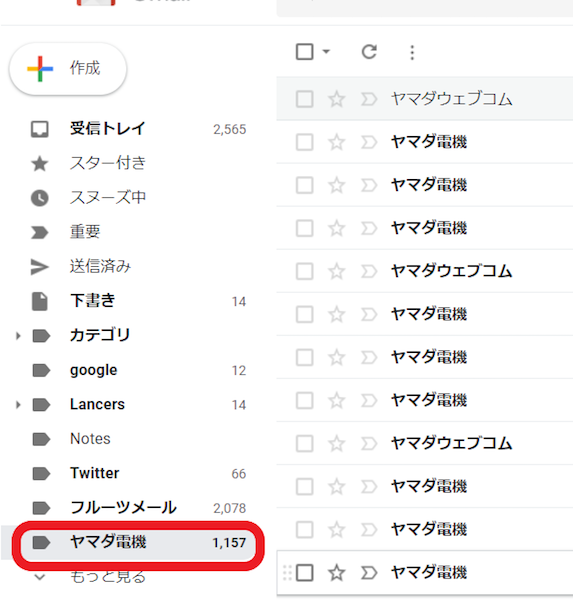573x600 pixels.
Task: Open the selection dropdown arrow beside select-all
Action: point(326,51)
